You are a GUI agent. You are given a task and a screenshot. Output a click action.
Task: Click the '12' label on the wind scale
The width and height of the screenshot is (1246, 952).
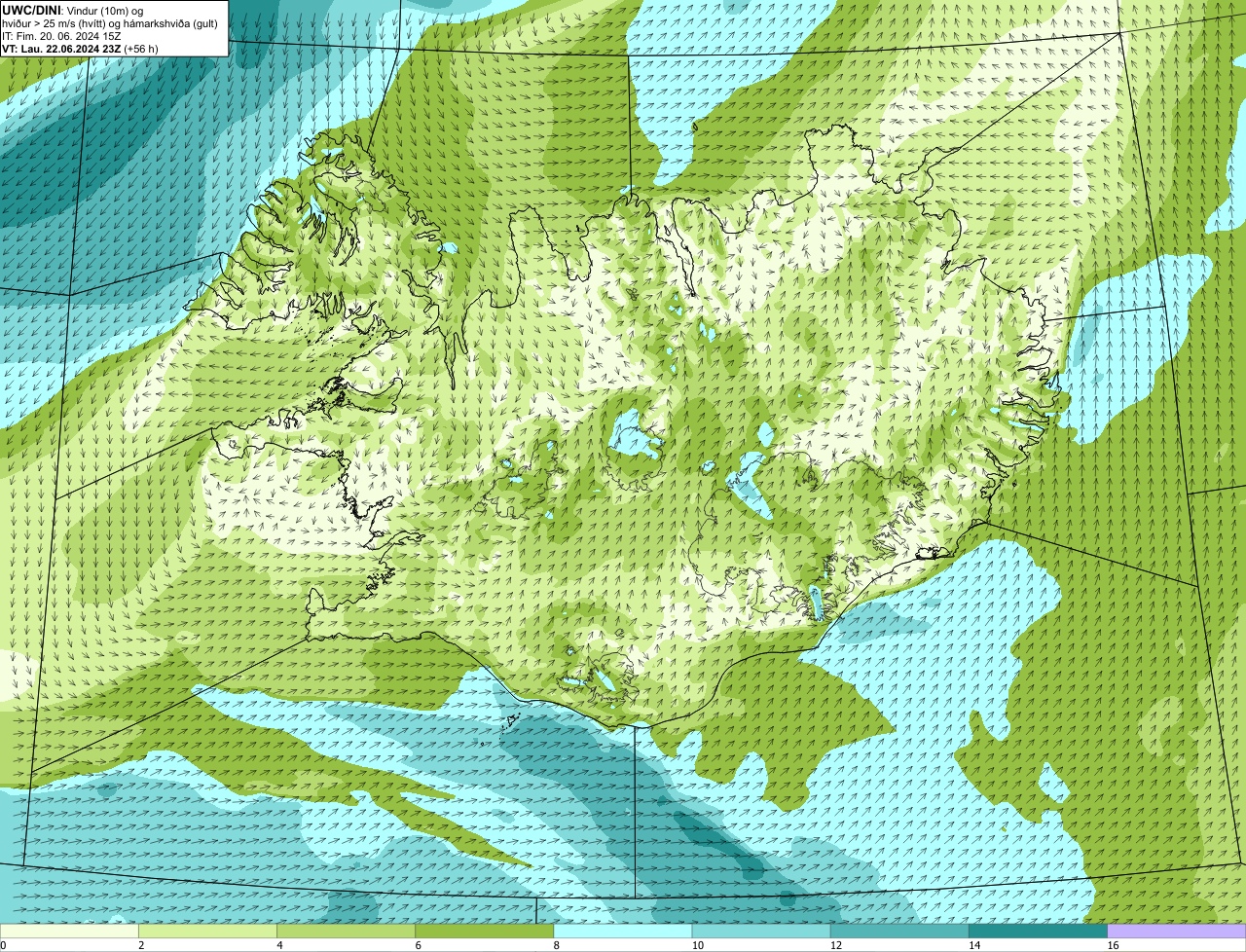click(836, 945)
